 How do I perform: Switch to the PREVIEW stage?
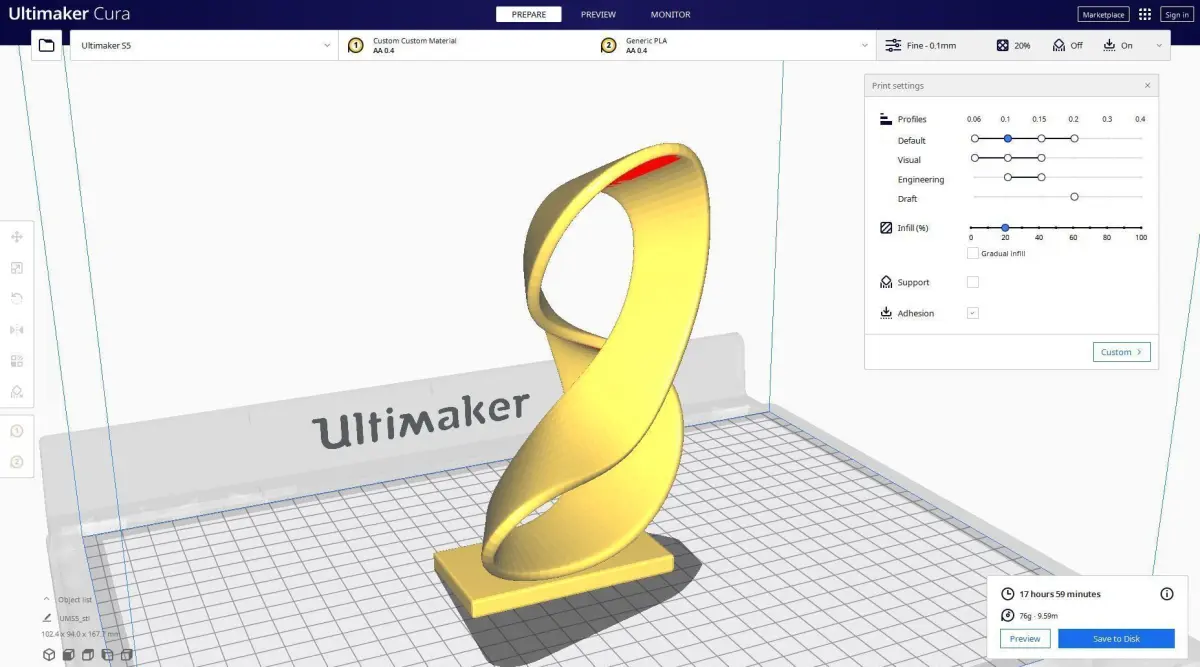598,14
